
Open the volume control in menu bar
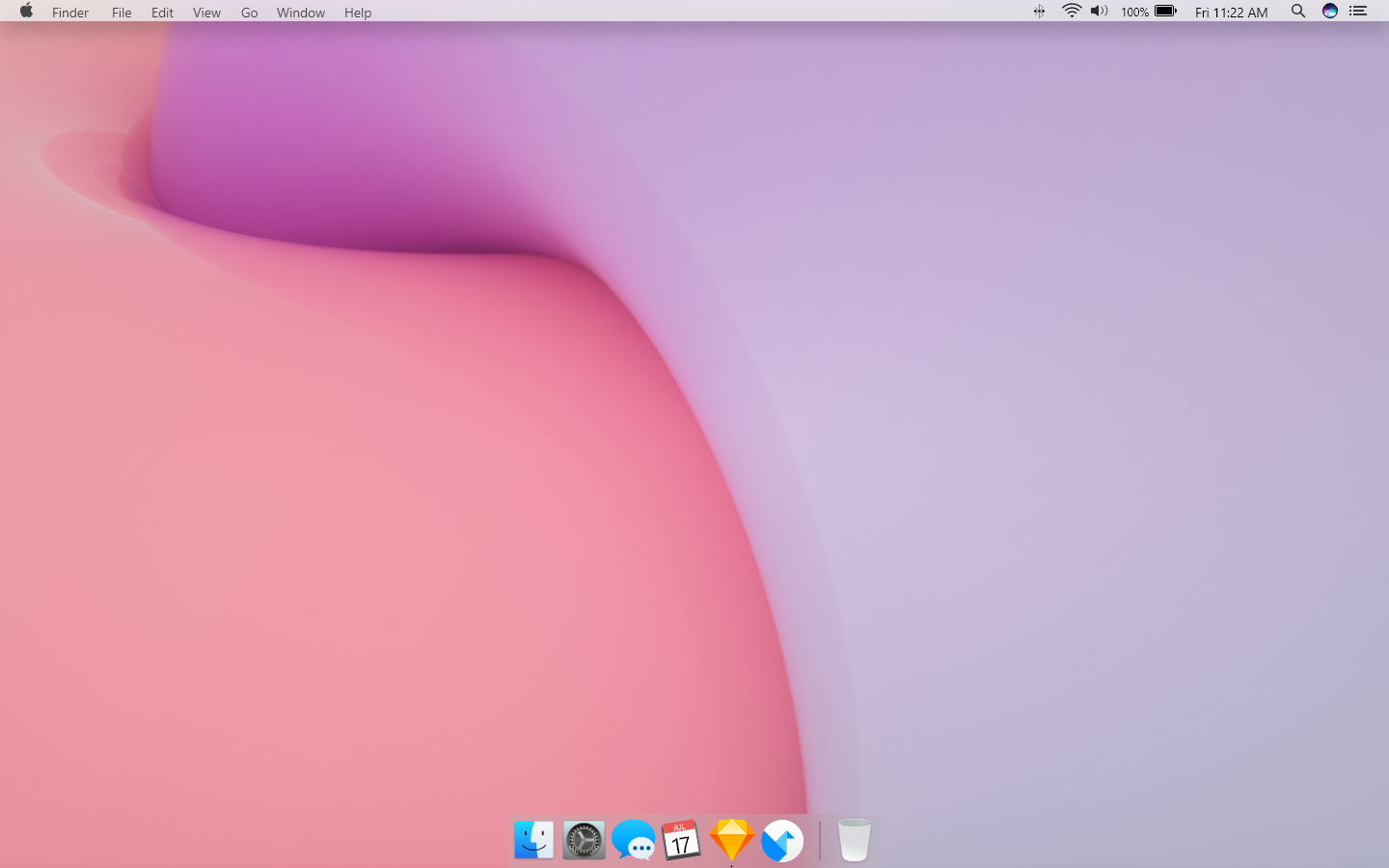click(1099, 12)
